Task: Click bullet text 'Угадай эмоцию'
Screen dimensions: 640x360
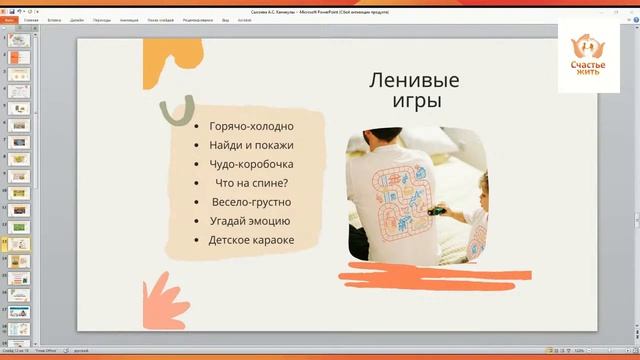Action: pyautogui.click(x=250, y=221)
